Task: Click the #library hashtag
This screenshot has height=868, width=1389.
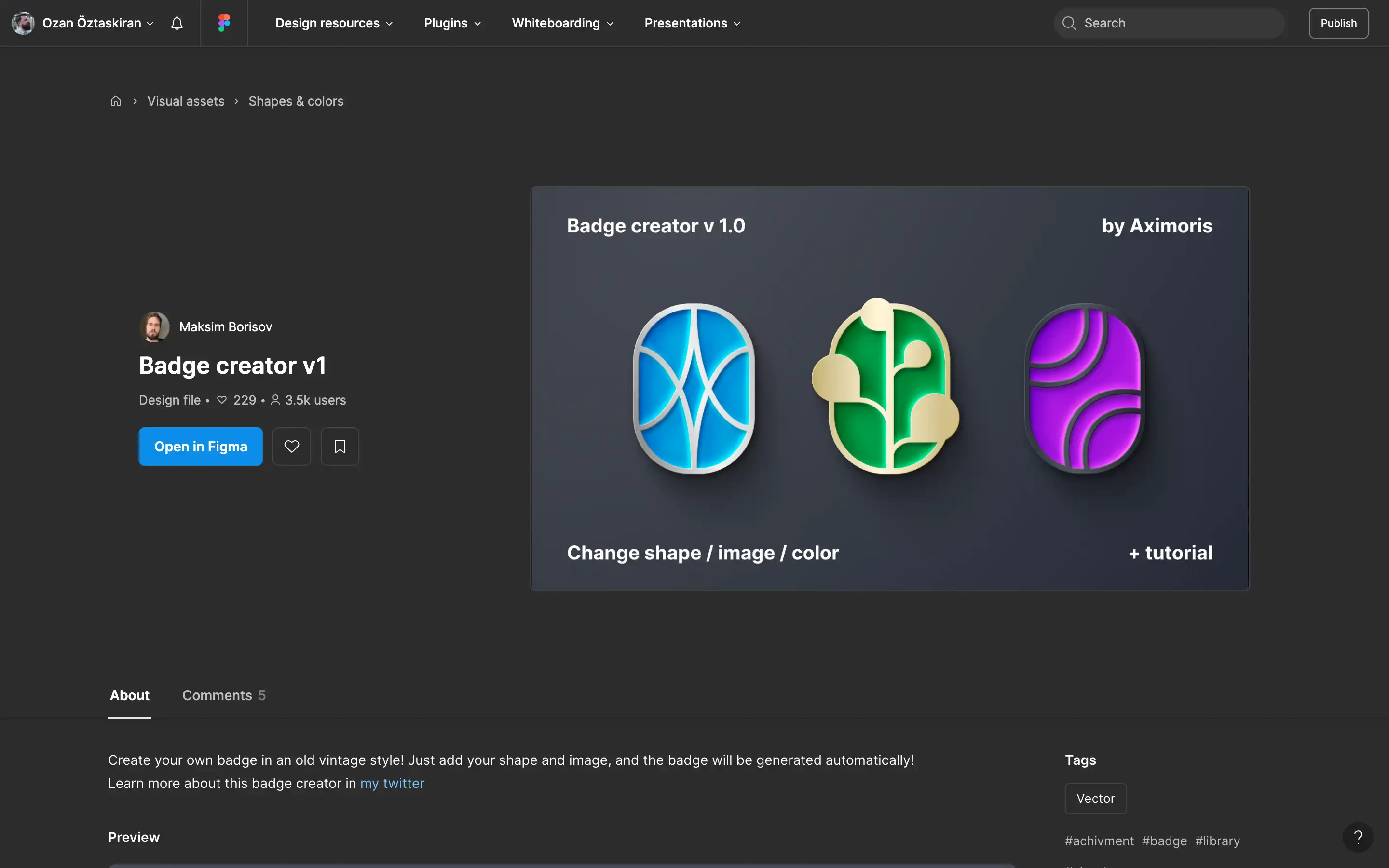Action: click(x=1217, y=841)
